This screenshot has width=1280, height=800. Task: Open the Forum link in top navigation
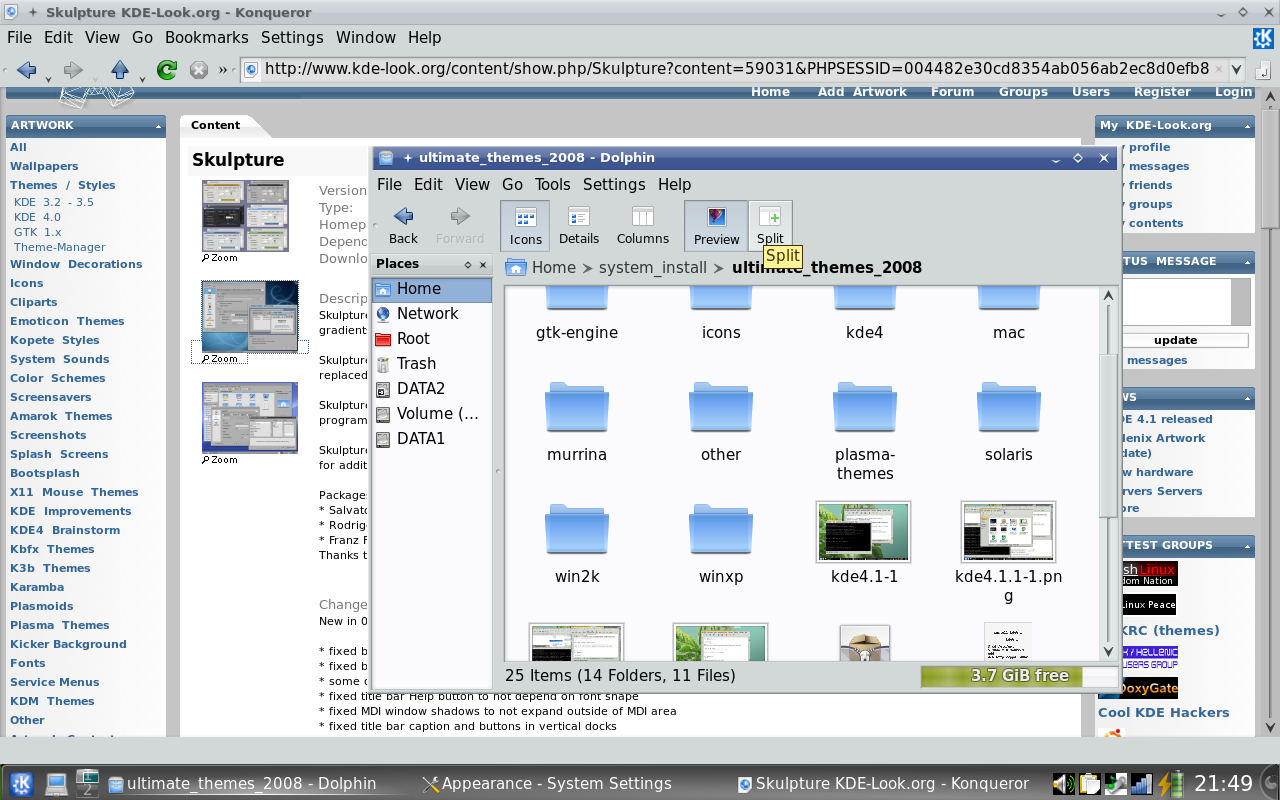pos(952,91)
